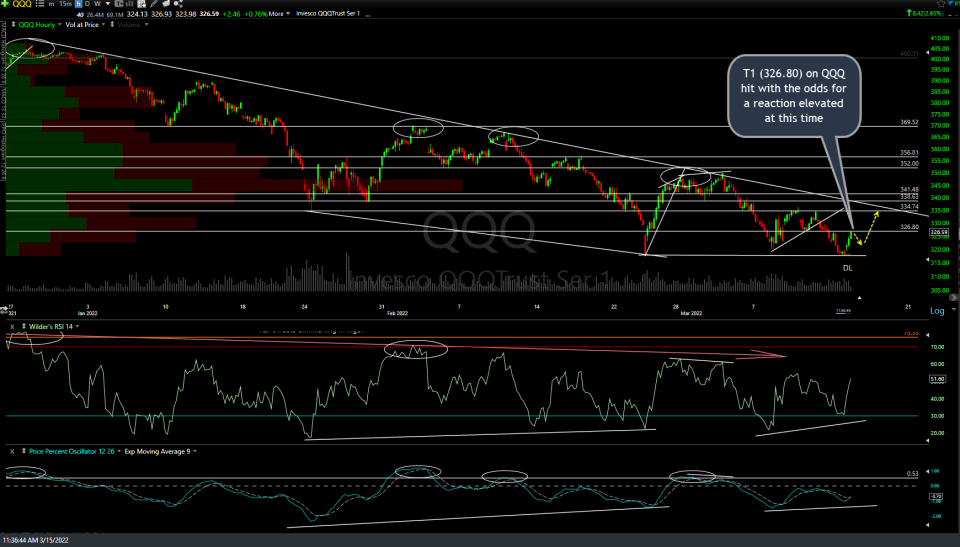Viewport: 960px width, 547px height.
Task: Close the Wilder's RSI pane
Action: [12, 326]
